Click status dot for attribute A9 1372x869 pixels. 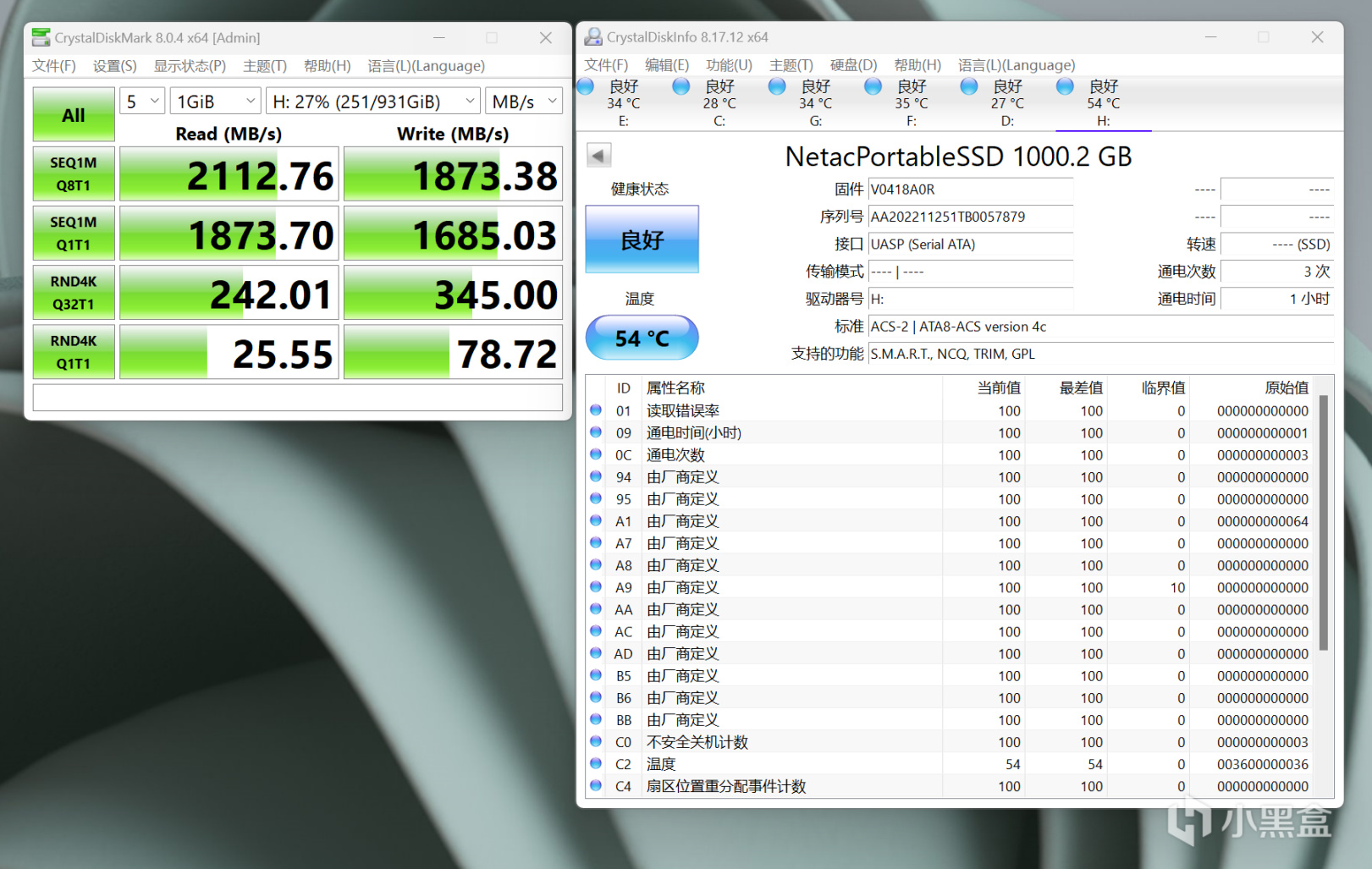(x=596, y=587)
